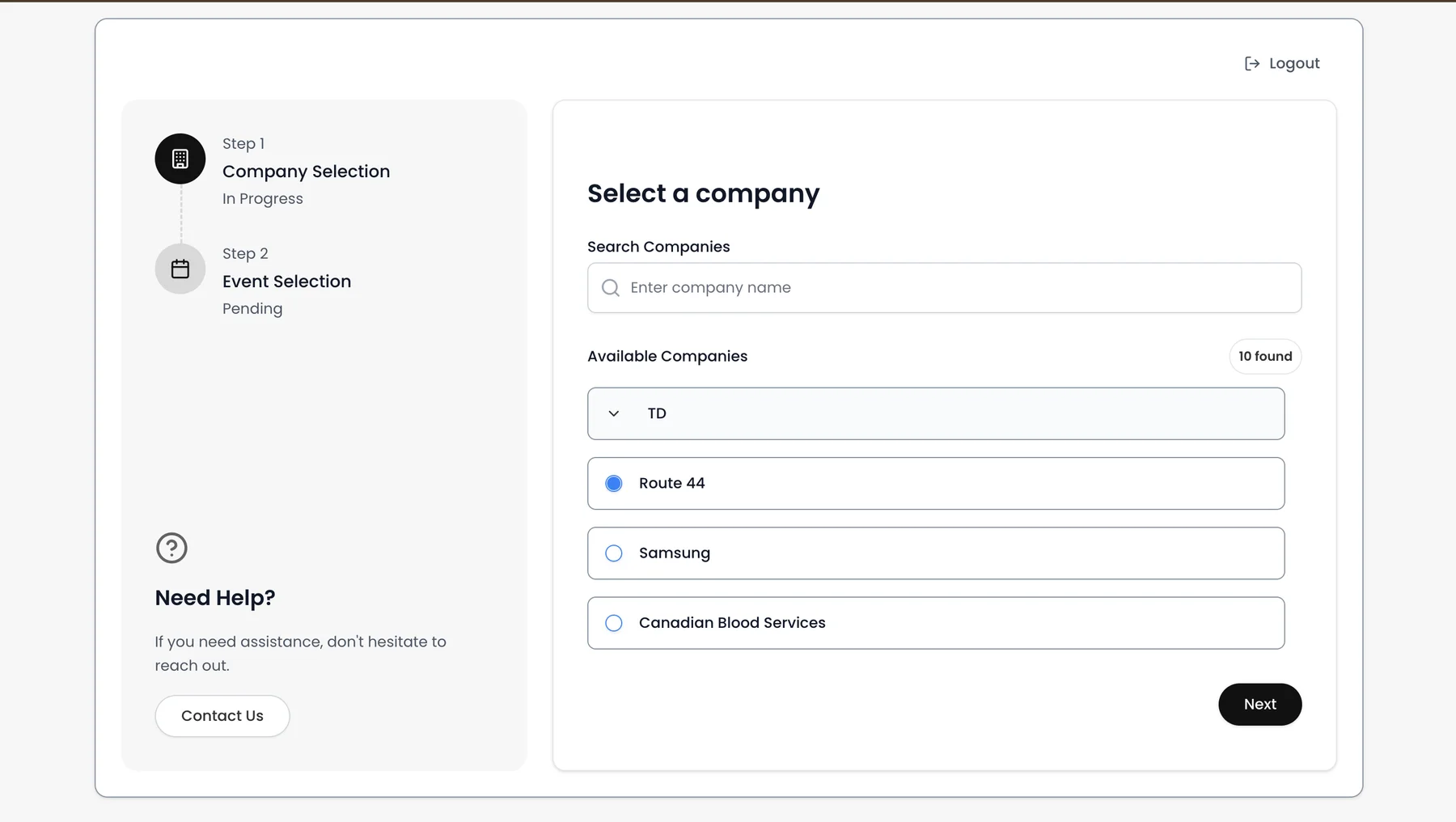Click the question mark help icon

pos(171,548)
